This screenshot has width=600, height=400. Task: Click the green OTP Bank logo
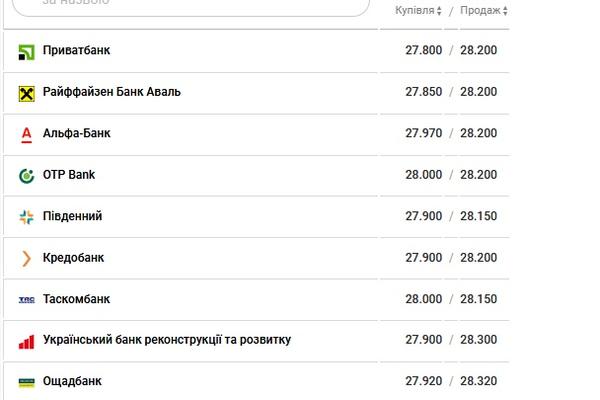26,176
